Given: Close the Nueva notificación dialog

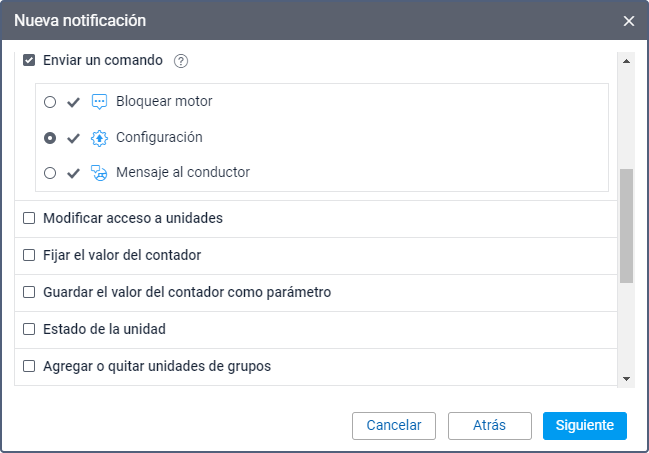Looking at the screenshot, I should 629,20.
